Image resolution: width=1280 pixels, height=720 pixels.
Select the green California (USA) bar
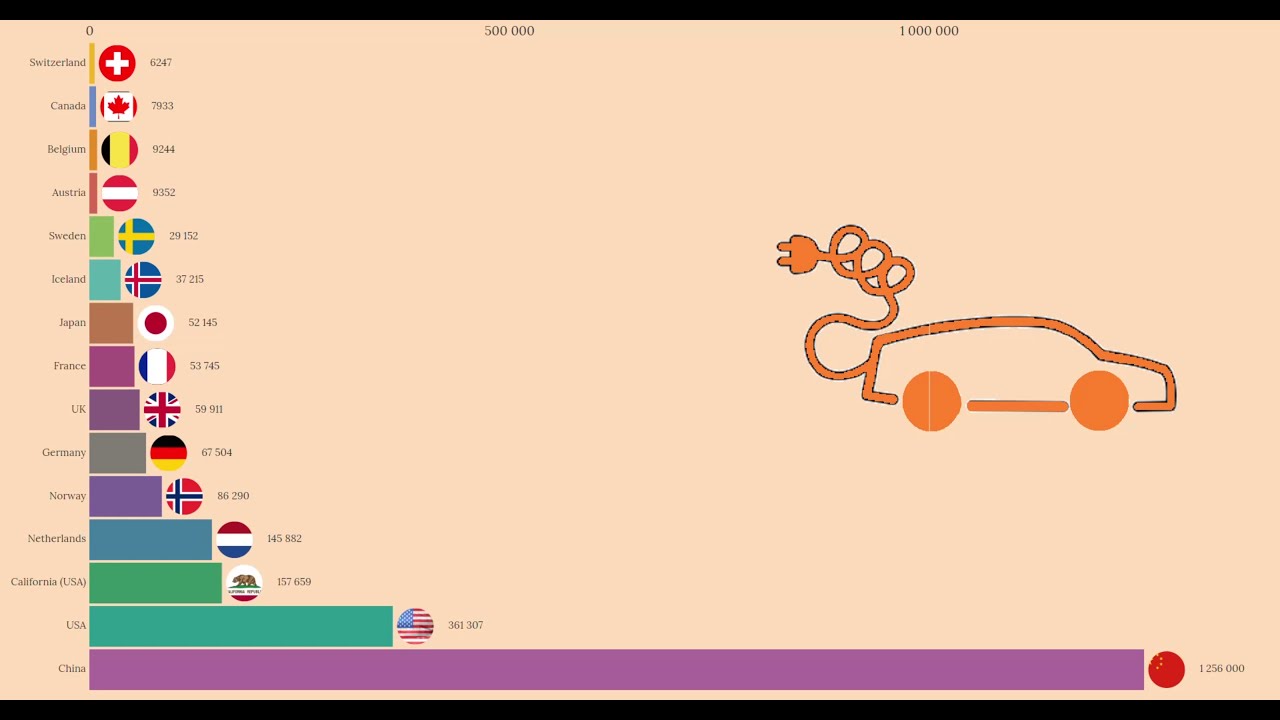(x=155, y=582)
